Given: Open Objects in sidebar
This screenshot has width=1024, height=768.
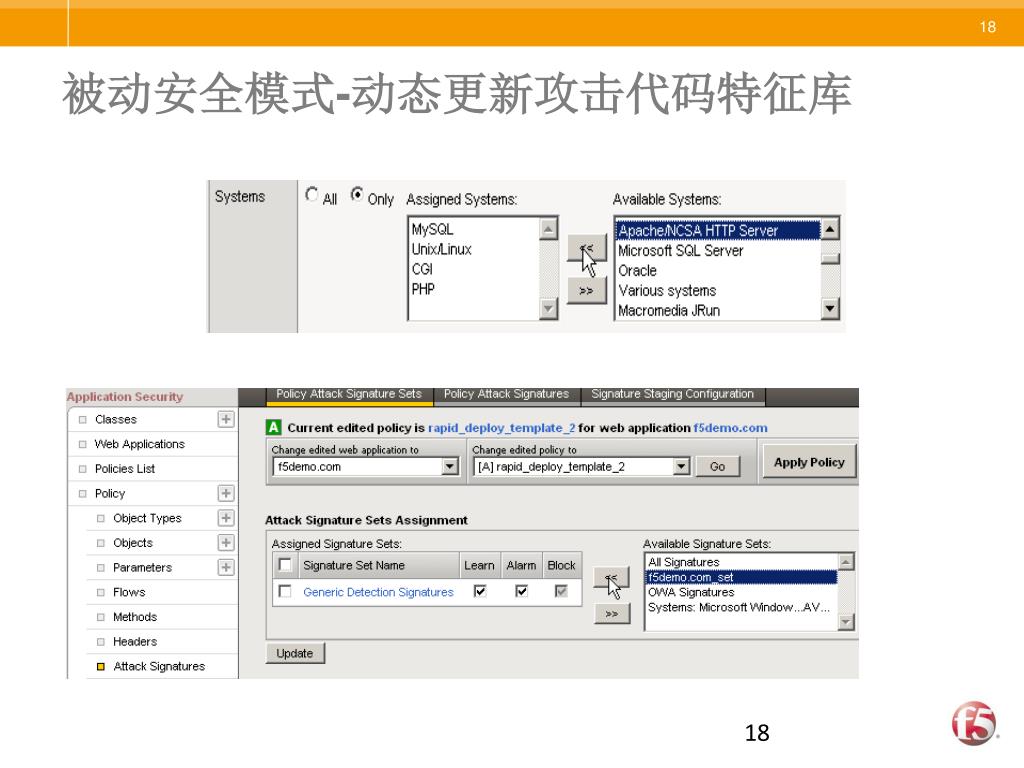Looking at the screenshot, I should (133, 543).
